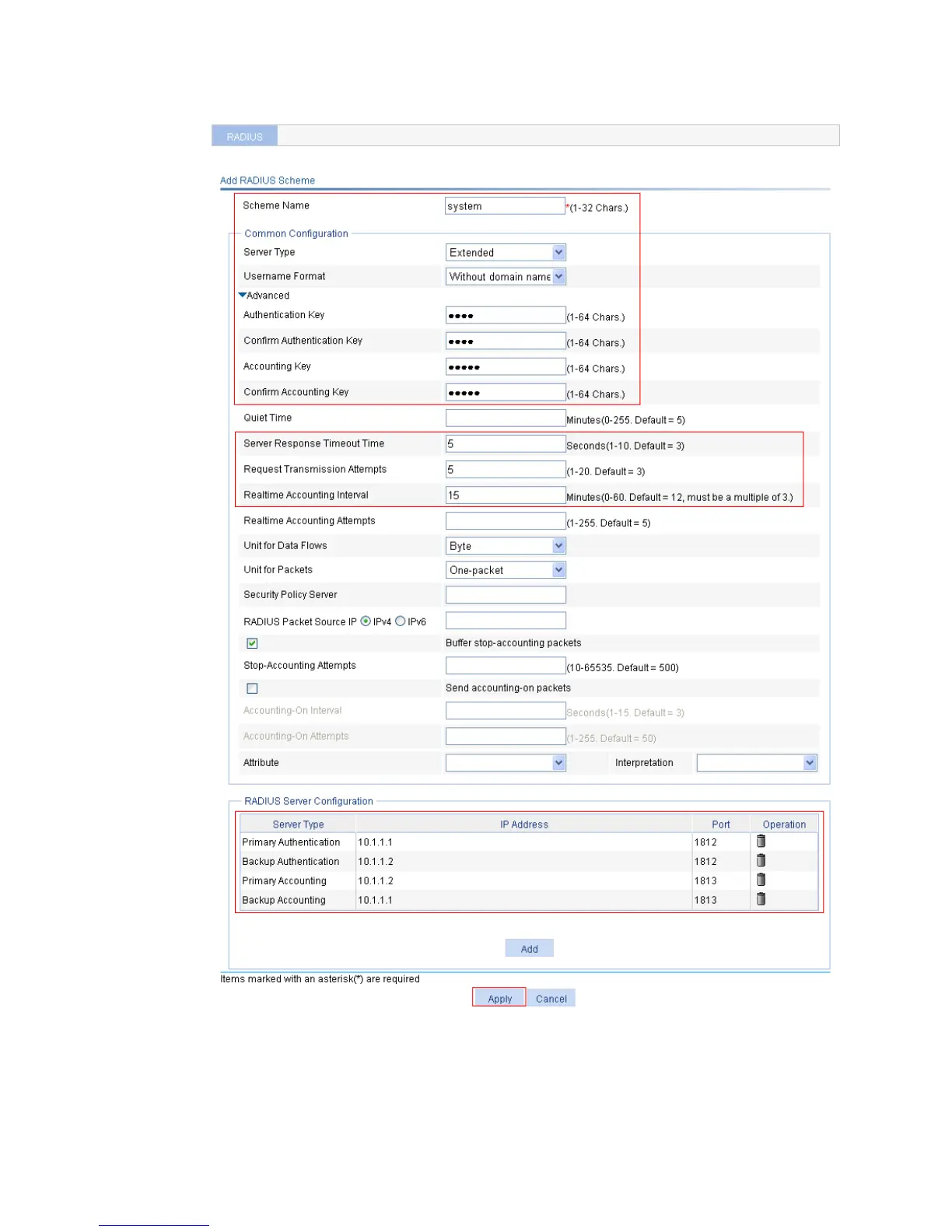
Task: Focus the Confirm Accounting Key field
Action: coord(506,392)
